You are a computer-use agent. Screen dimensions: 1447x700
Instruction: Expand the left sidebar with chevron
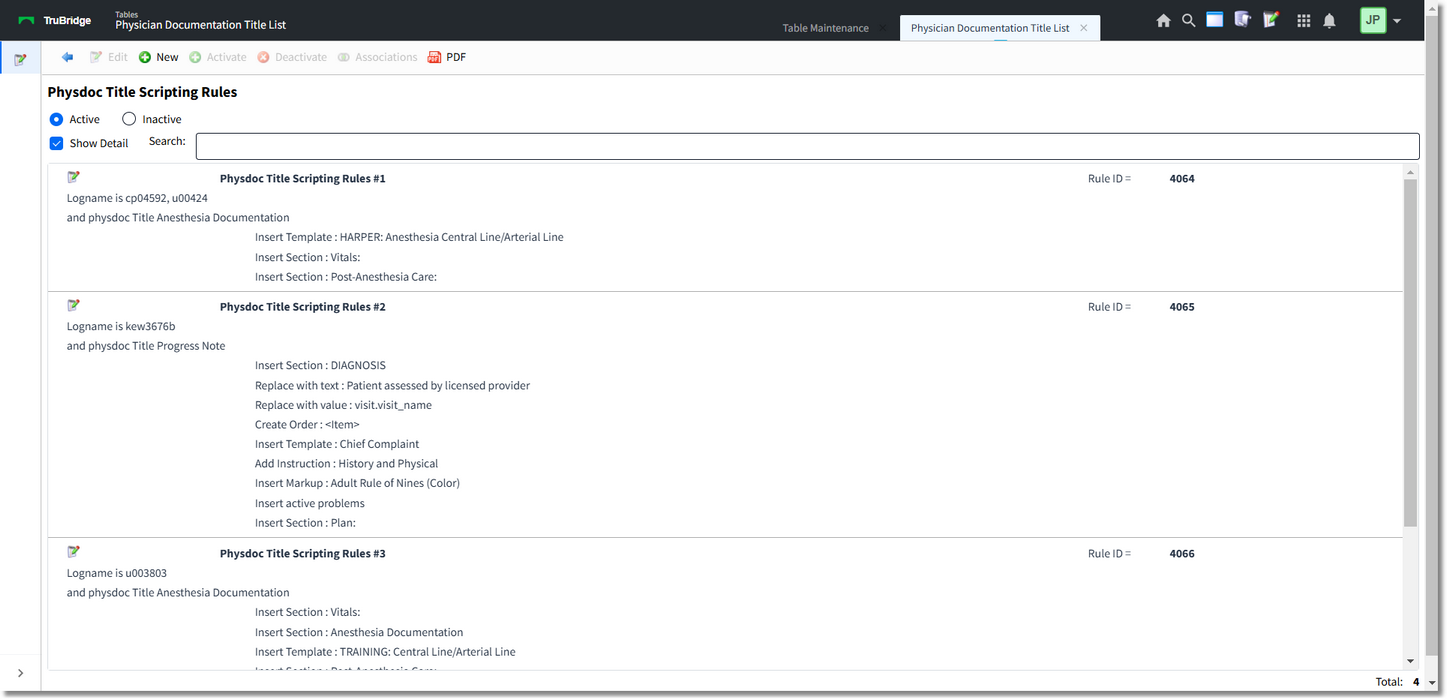point(20,673)
